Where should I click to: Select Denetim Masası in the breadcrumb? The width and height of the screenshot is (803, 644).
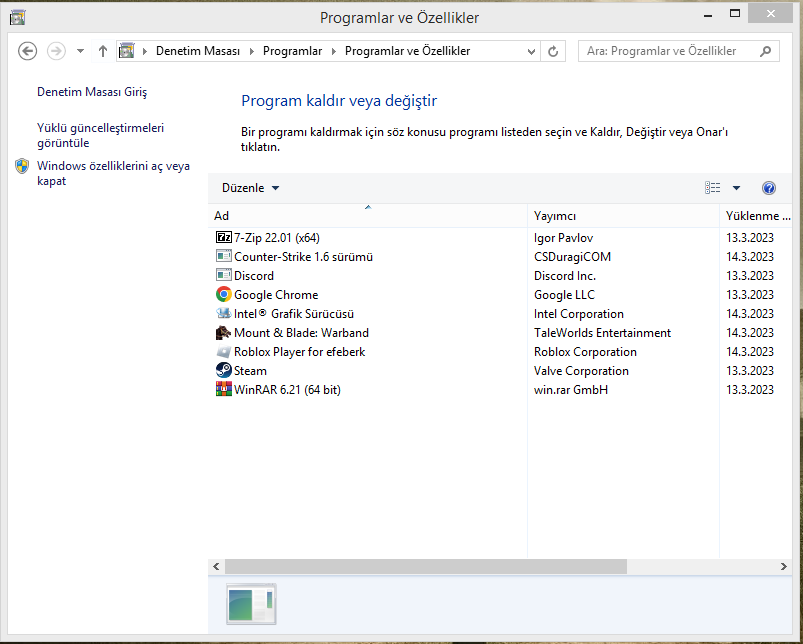[x=198, y=51]
